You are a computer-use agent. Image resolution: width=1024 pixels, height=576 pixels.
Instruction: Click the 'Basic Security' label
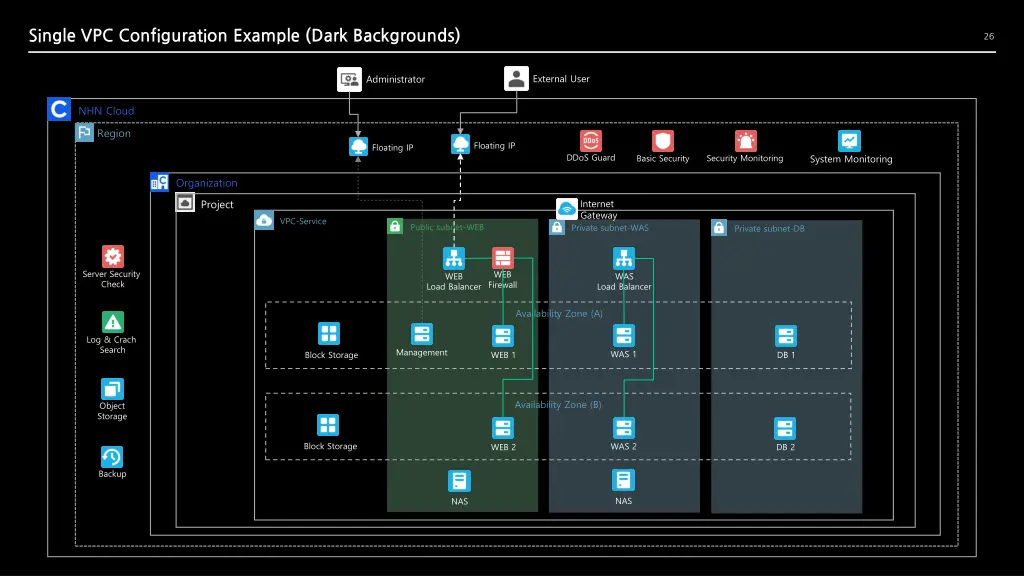coord(663,159)
